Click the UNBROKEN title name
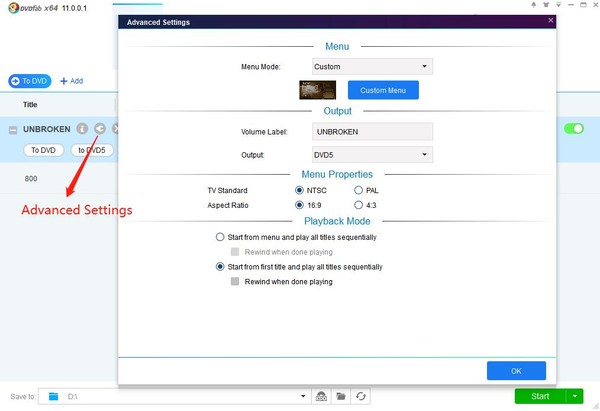The image size is (600, 411). coord(47,129)
